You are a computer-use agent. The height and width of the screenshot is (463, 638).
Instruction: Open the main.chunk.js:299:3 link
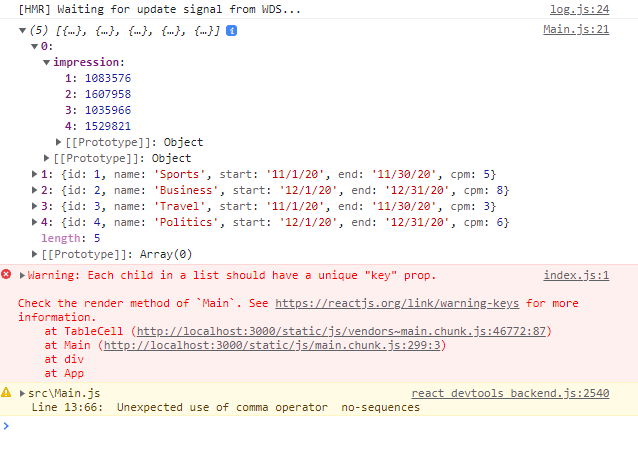(x=272, y=345)
